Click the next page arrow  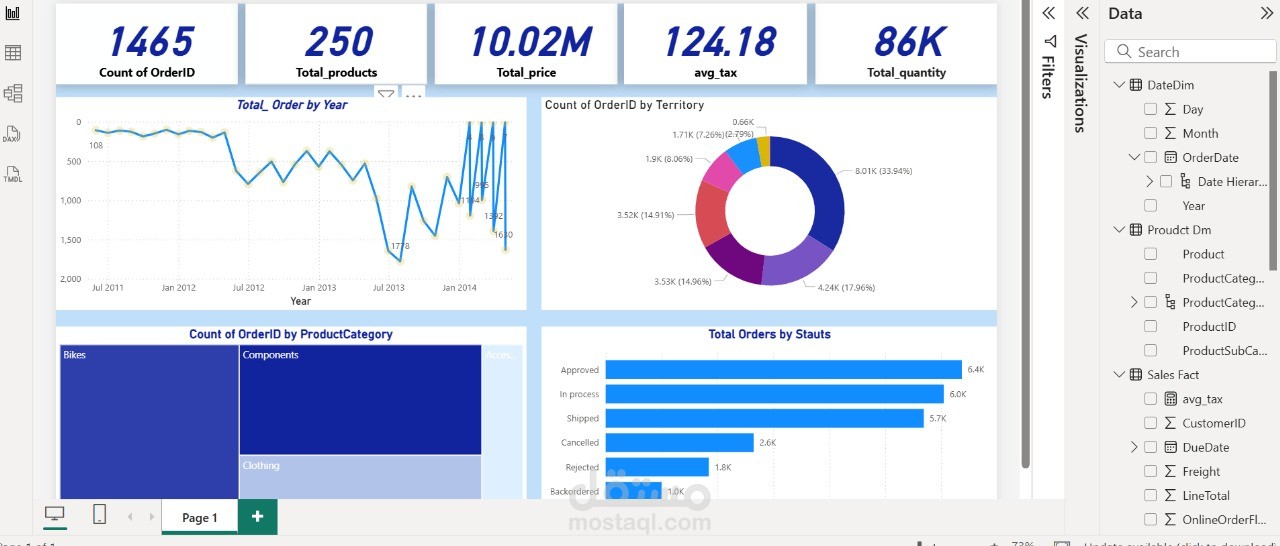[x=152, y=517]
